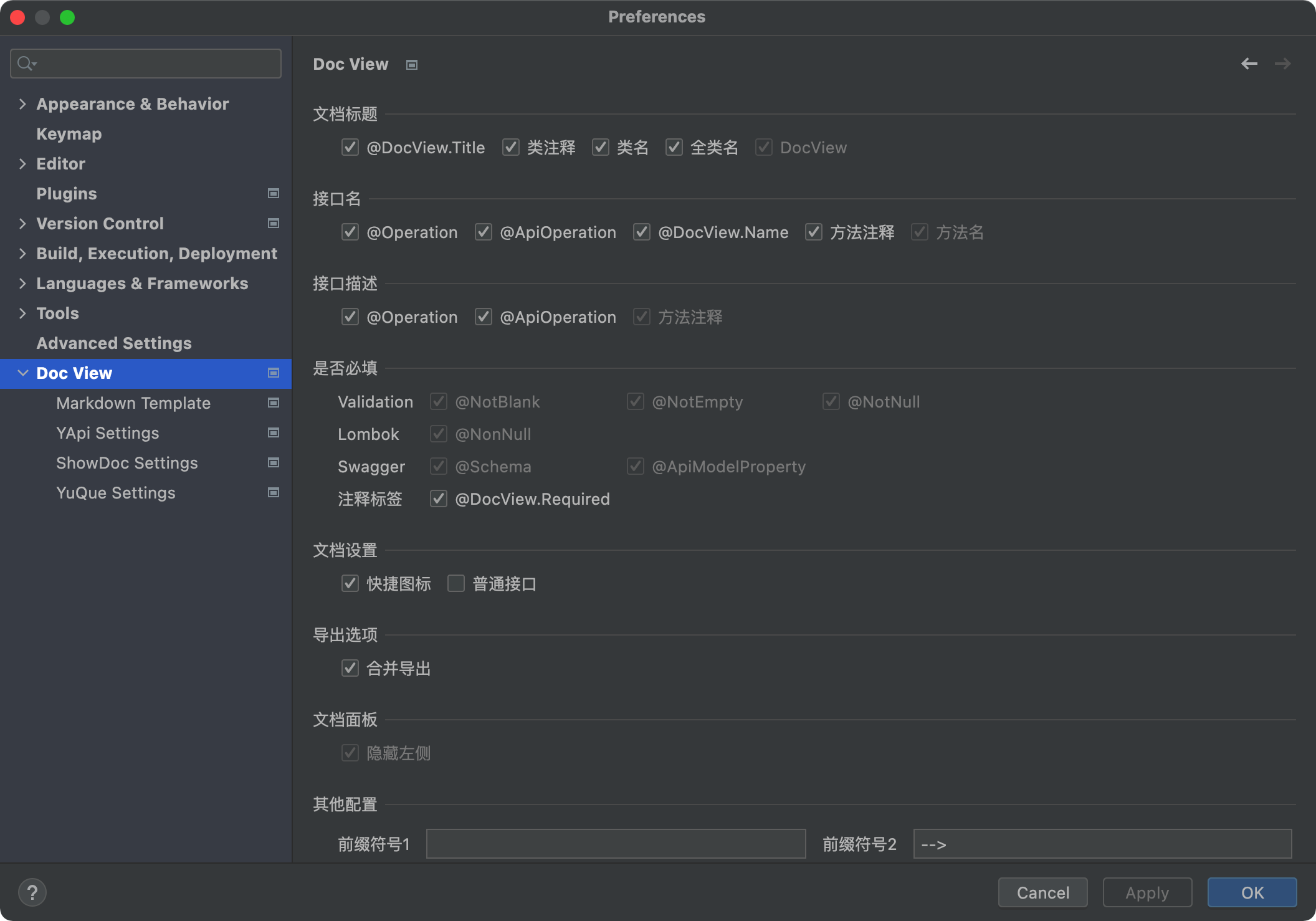
Task: Click project icon next to Doc View header
Action: point(411,65)
